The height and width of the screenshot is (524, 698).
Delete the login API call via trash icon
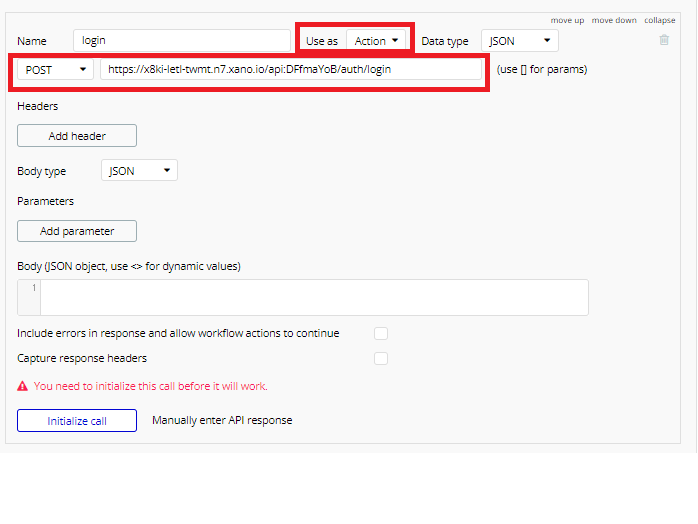point(664,40)
